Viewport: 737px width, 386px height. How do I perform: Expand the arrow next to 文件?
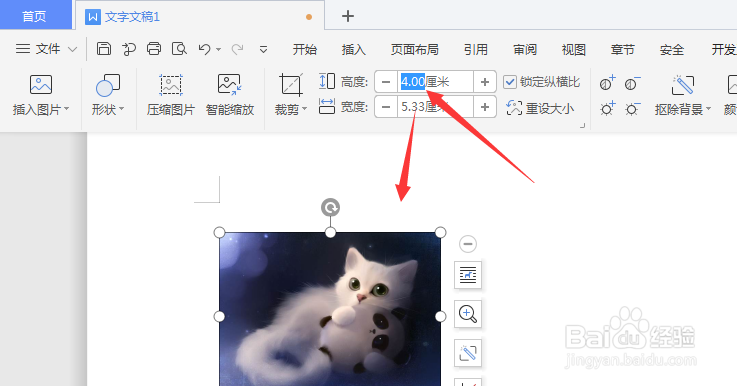72,49
